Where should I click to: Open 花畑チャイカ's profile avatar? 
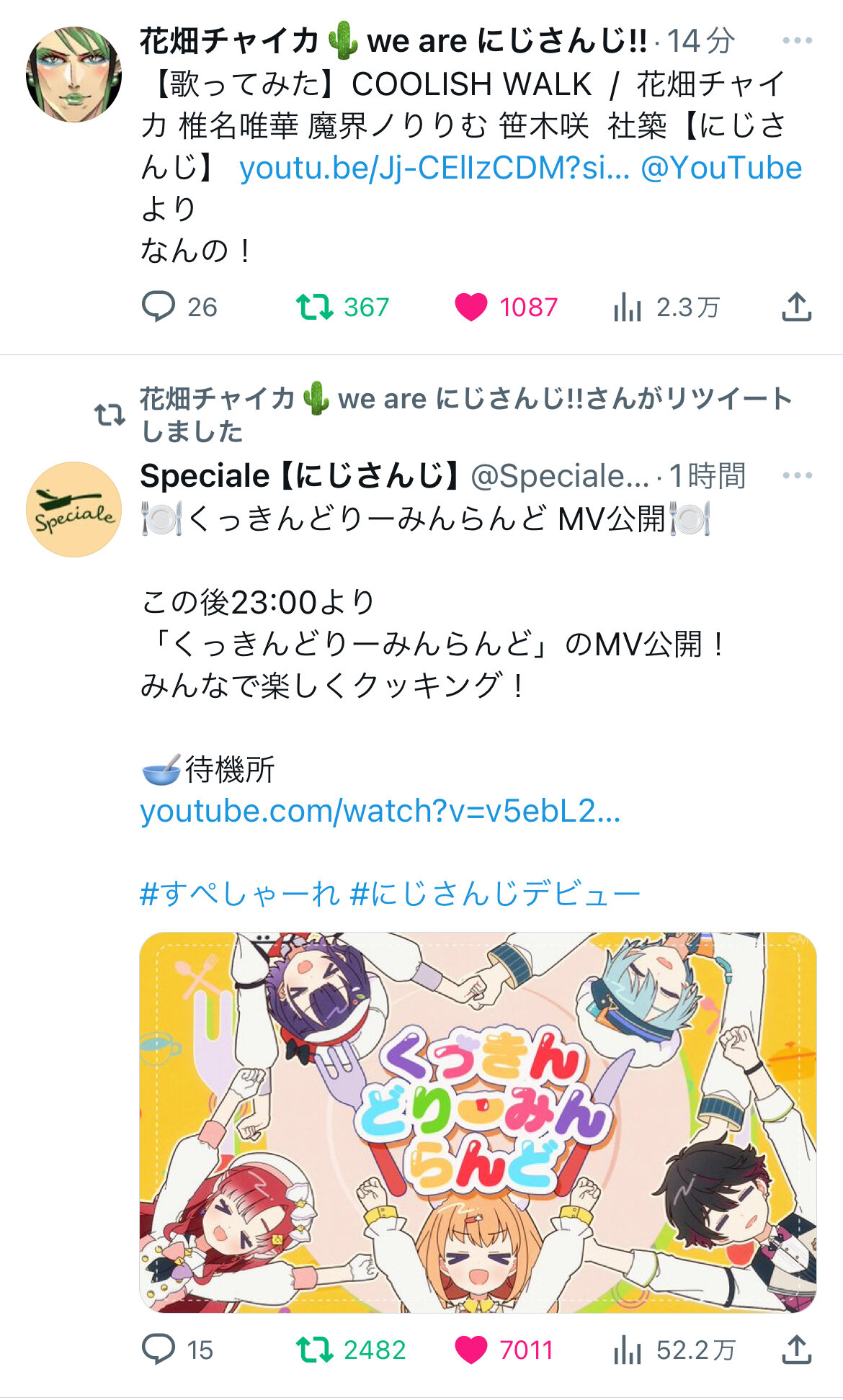pos(73,74)
